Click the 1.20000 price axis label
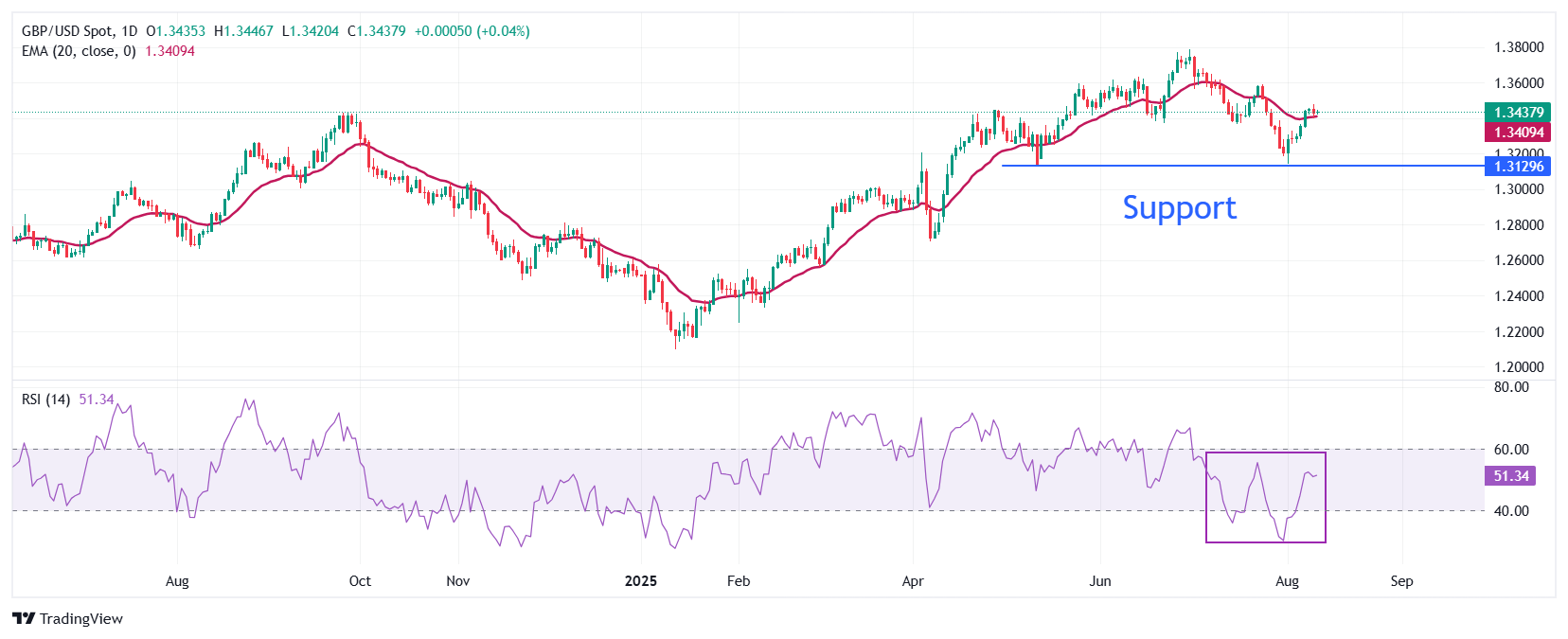The width and height of the screenshot is (1568, 639). [x=1518, y=367]
